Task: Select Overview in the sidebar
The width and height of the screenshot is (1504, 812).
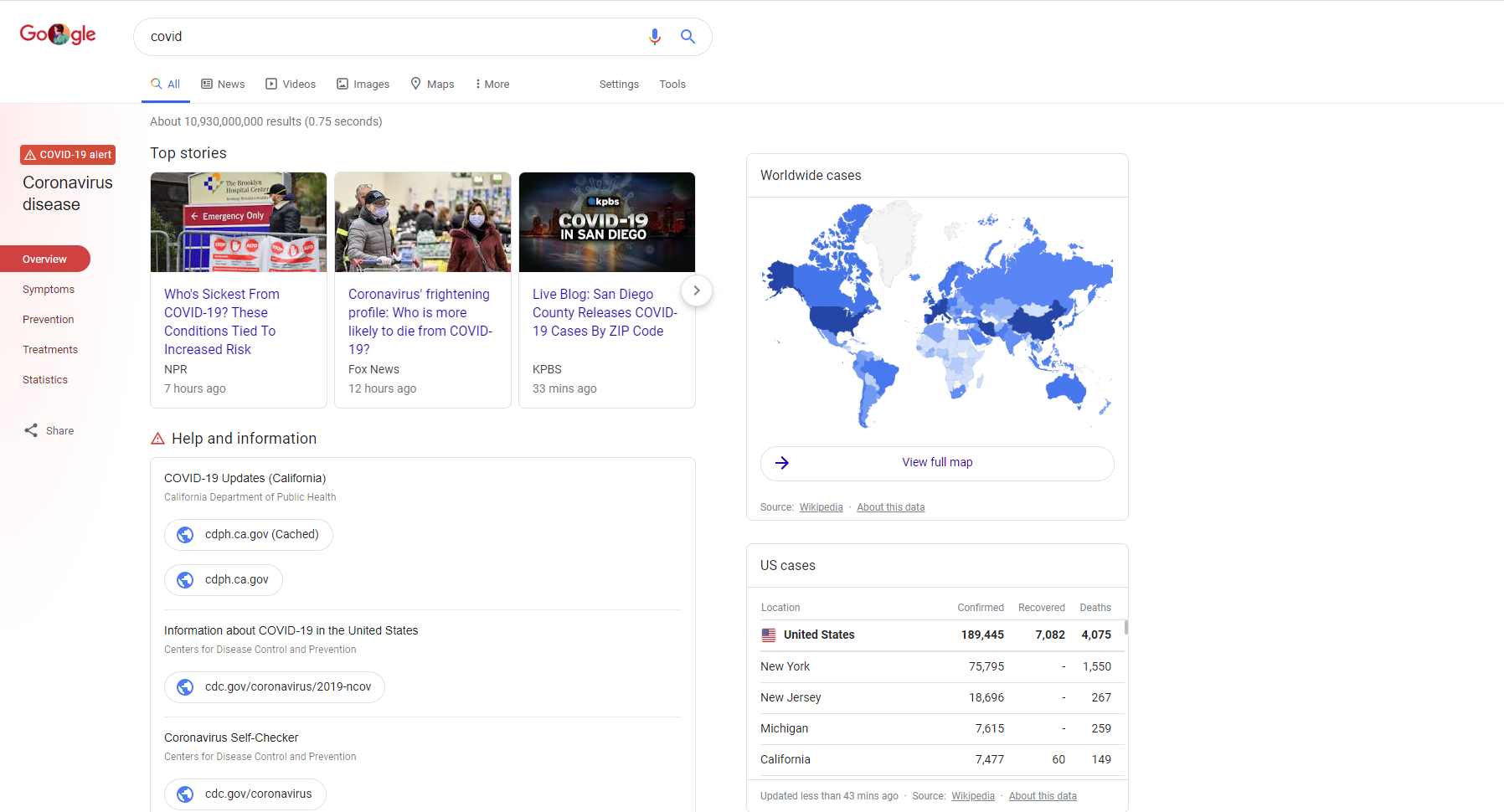Action: click(45, 260)
